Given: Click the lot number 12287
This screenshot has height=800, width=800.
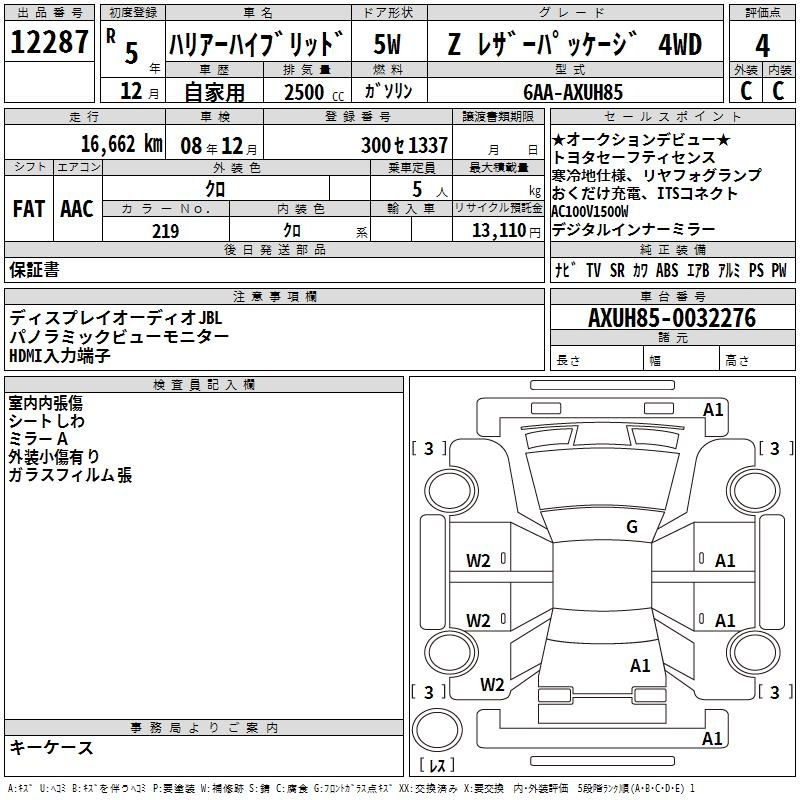Looking at the screenshot, I should 49,44.
